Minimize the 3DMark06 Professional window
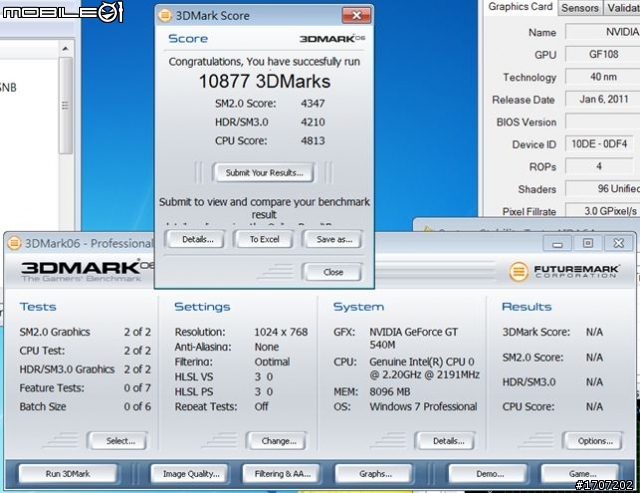The width and height of the screenshot is (640, 493). [557, 244]
